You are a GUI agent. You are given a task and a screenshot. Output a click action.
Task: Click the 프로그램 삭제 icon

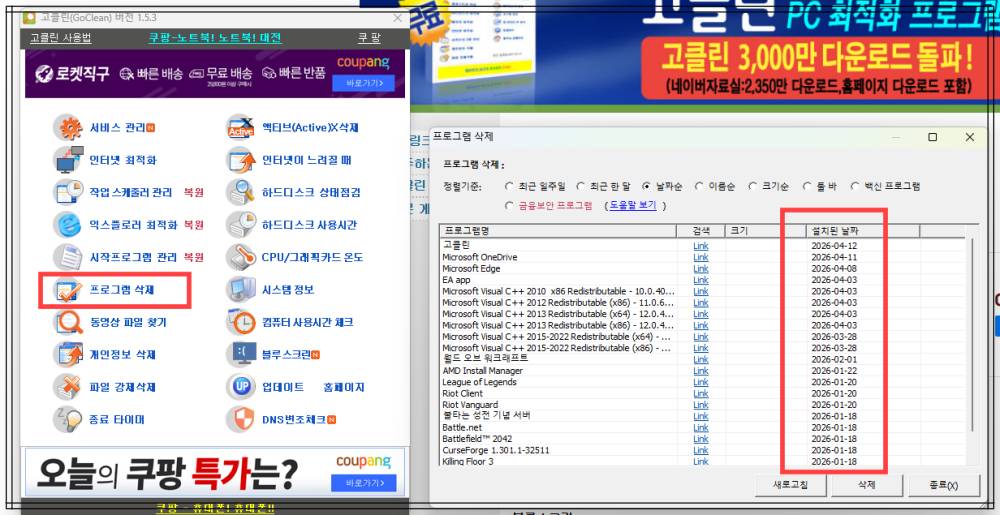68,290
